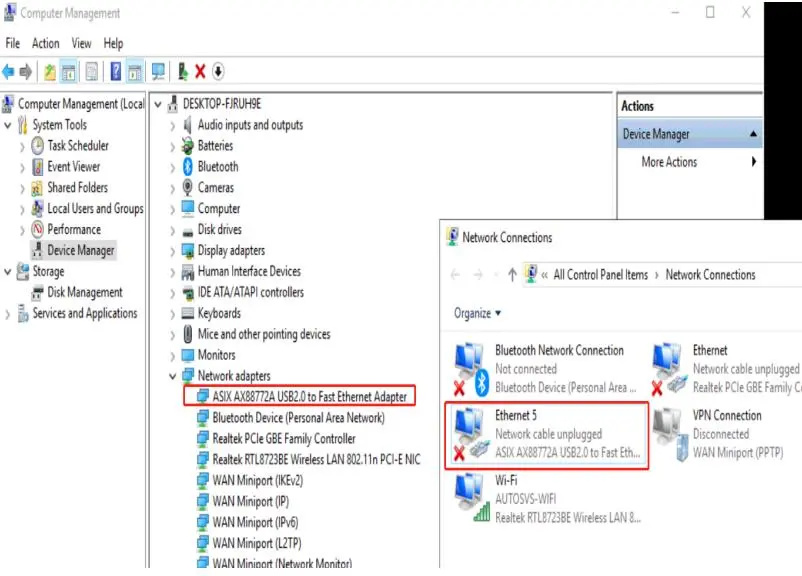The height and width of the screenshot is (576, 802).
Task: Expand the Display adapters category
Action: pos(173,251)
